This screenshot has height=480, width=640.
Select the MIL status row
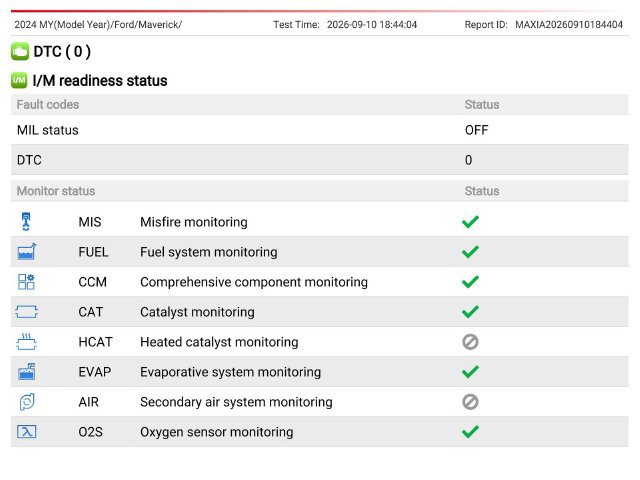[x=320, y=130]
